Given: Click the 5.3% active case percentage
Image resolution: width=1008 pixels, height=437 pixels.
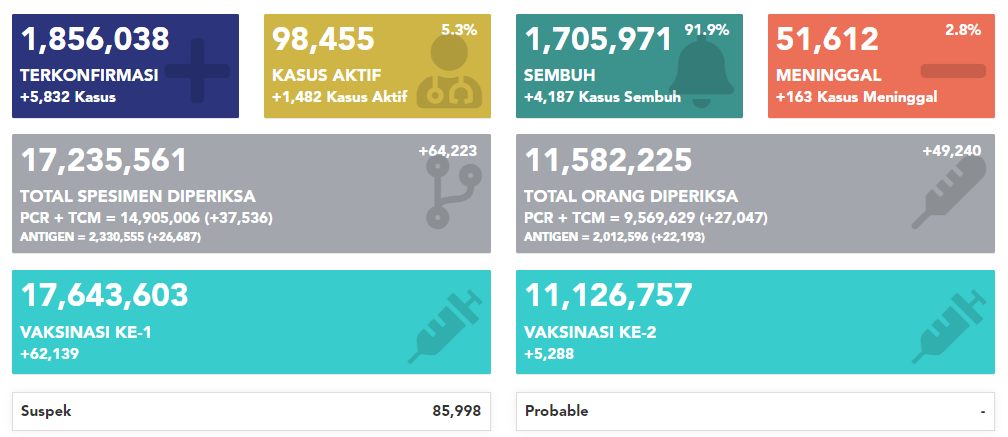Looking at the screenshot, I should click(459, 30).
